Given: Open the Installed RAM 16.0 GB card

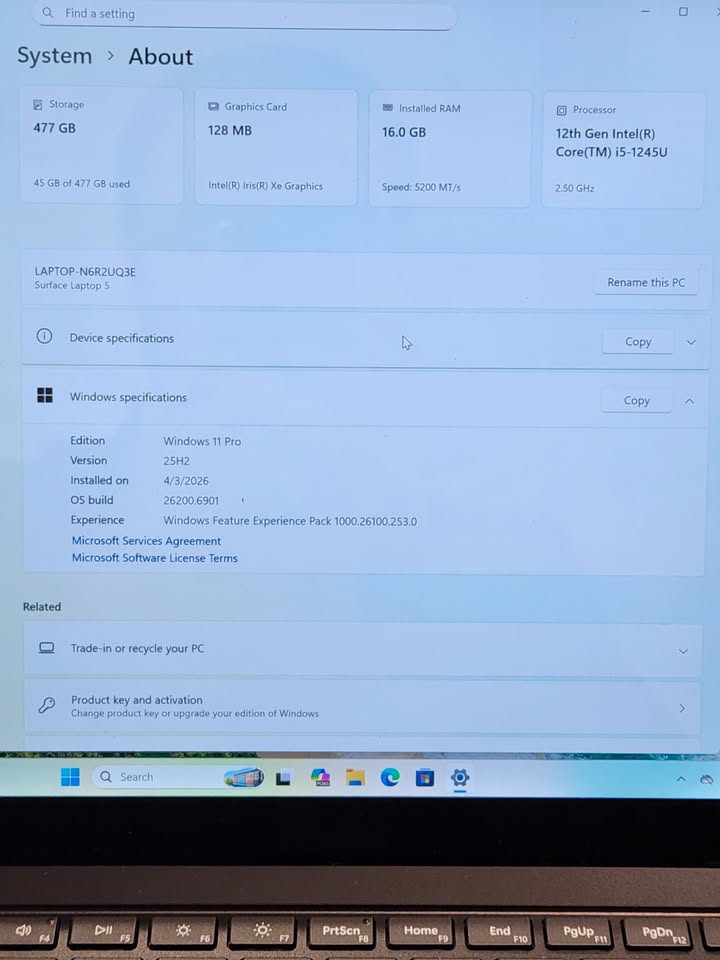Looking at the screenshot, I should tap(450, 149).
